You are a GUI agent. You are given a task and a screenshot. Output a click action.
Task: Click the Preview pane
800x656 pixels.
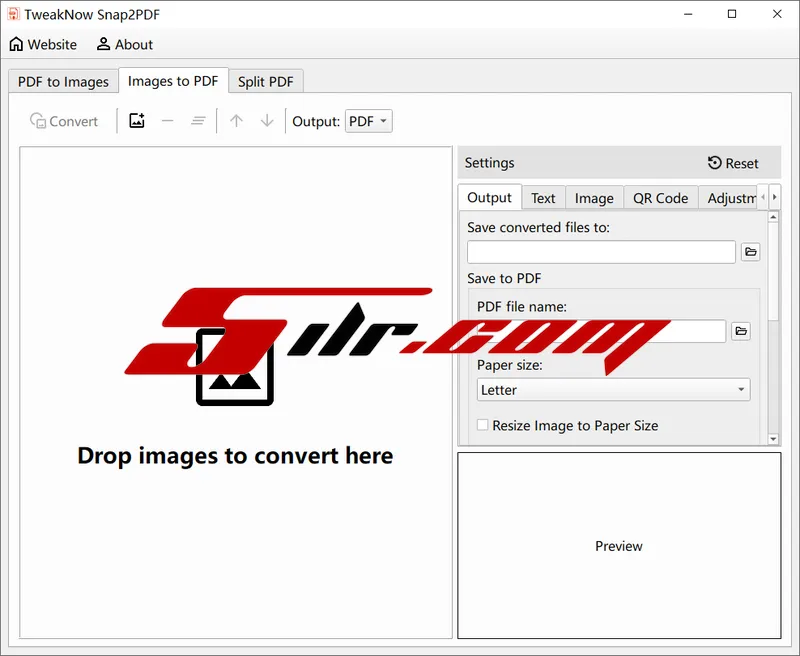[x=619, y=545]
